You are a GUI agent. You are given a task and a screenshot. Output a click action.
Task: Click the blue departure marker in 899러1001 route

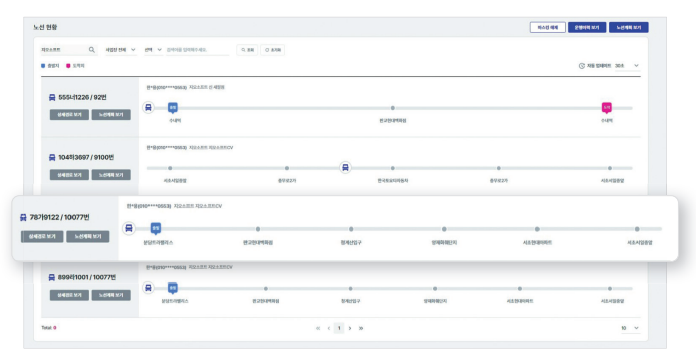[x=173, y=289]
